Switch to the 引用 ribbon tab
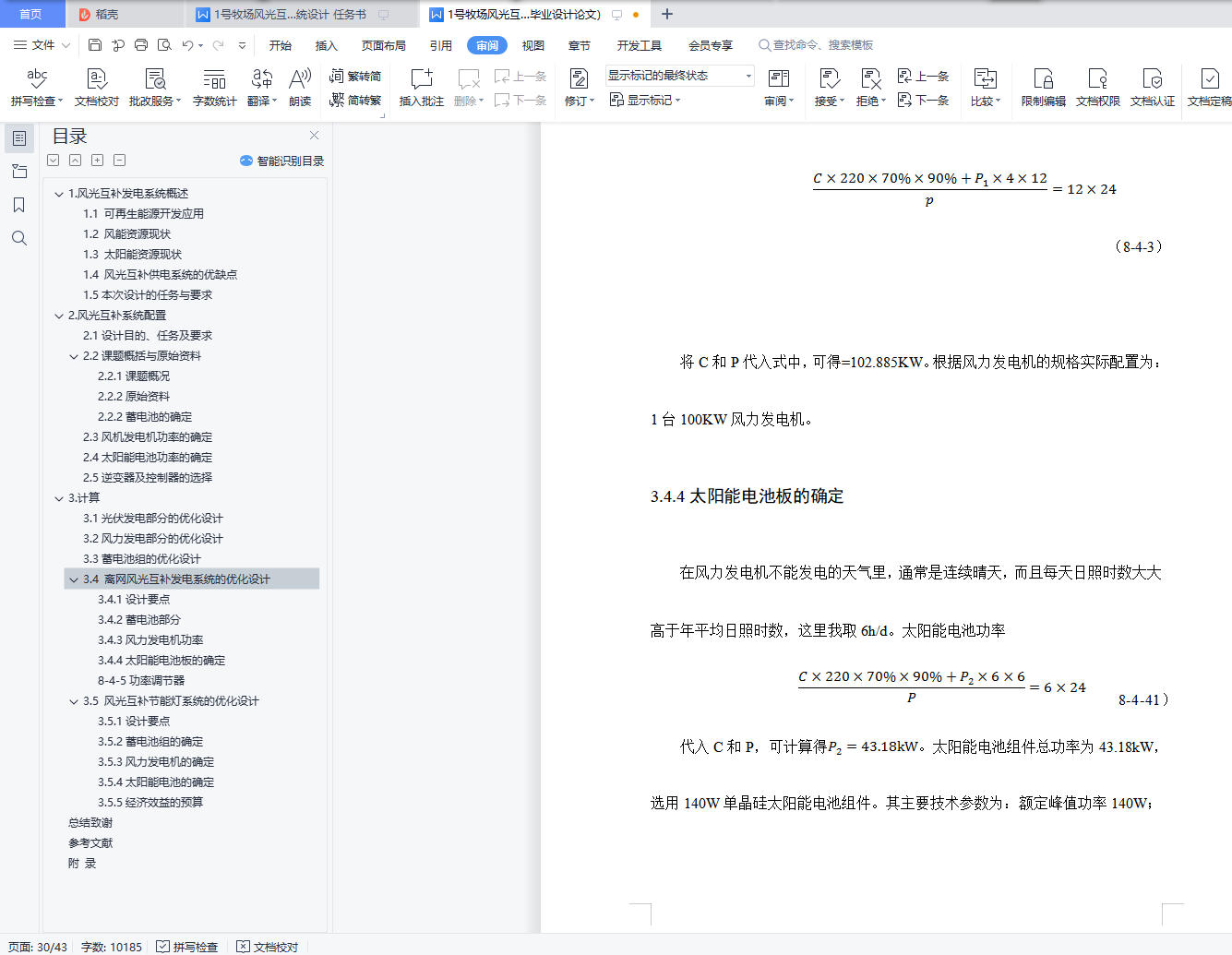 [x=441, y=45]
